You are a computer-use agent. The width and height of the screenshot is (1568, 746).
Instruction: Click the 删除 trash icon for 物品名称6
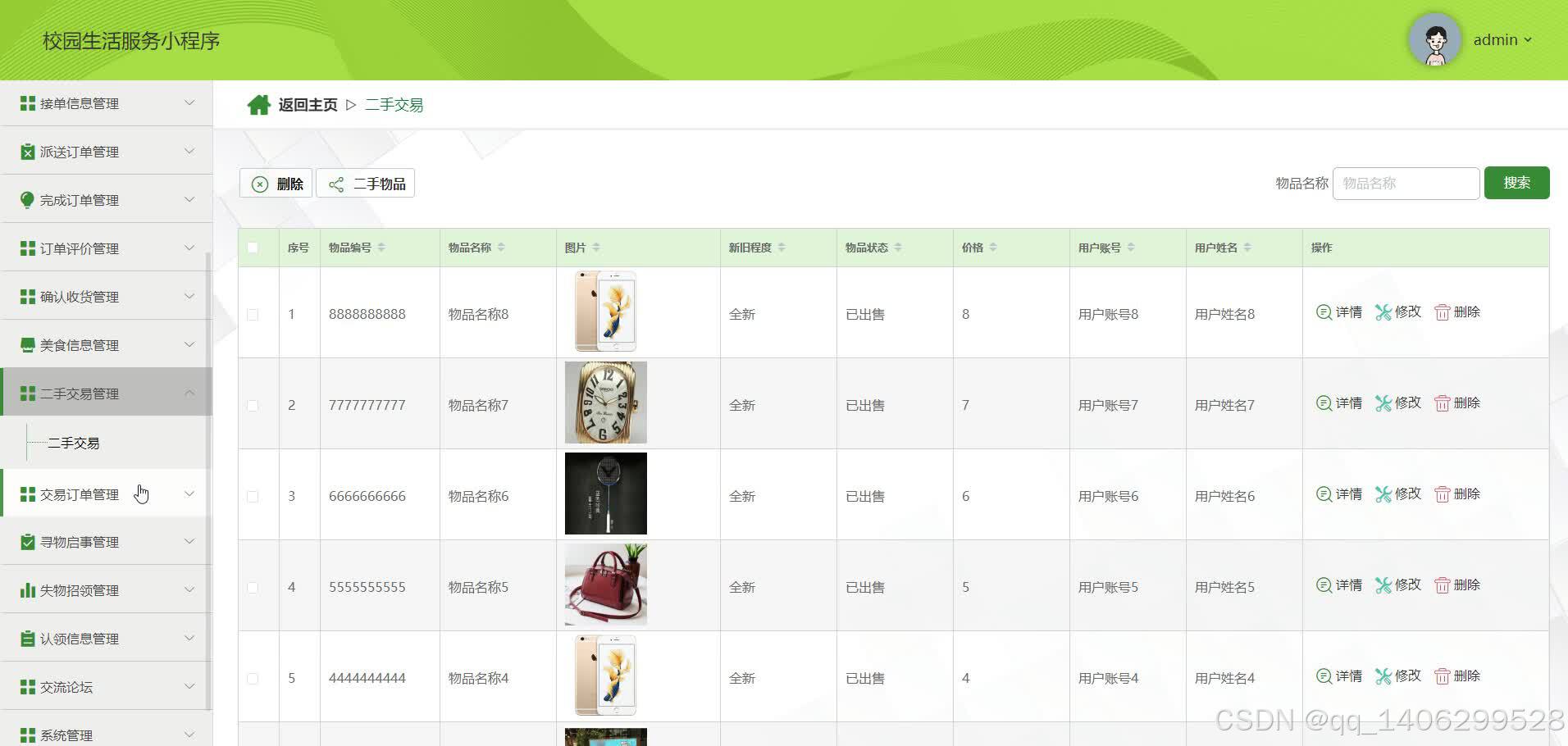tap(1442, 494)
